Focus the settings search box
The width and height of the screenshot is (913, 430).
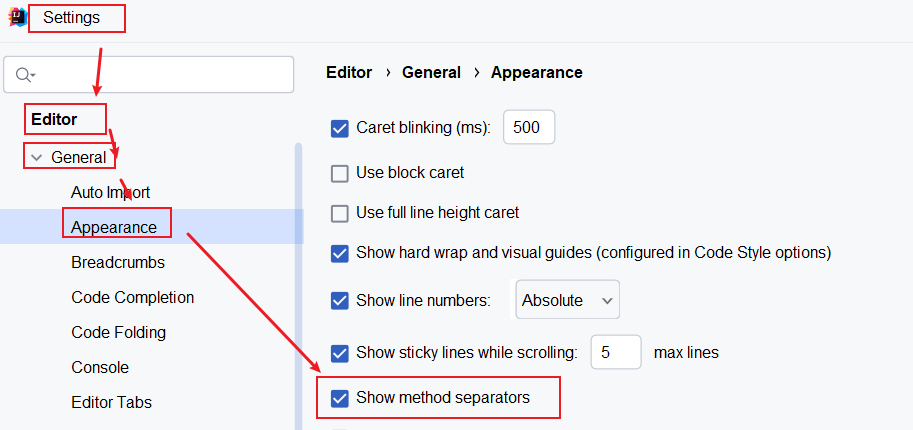point(160,75)
